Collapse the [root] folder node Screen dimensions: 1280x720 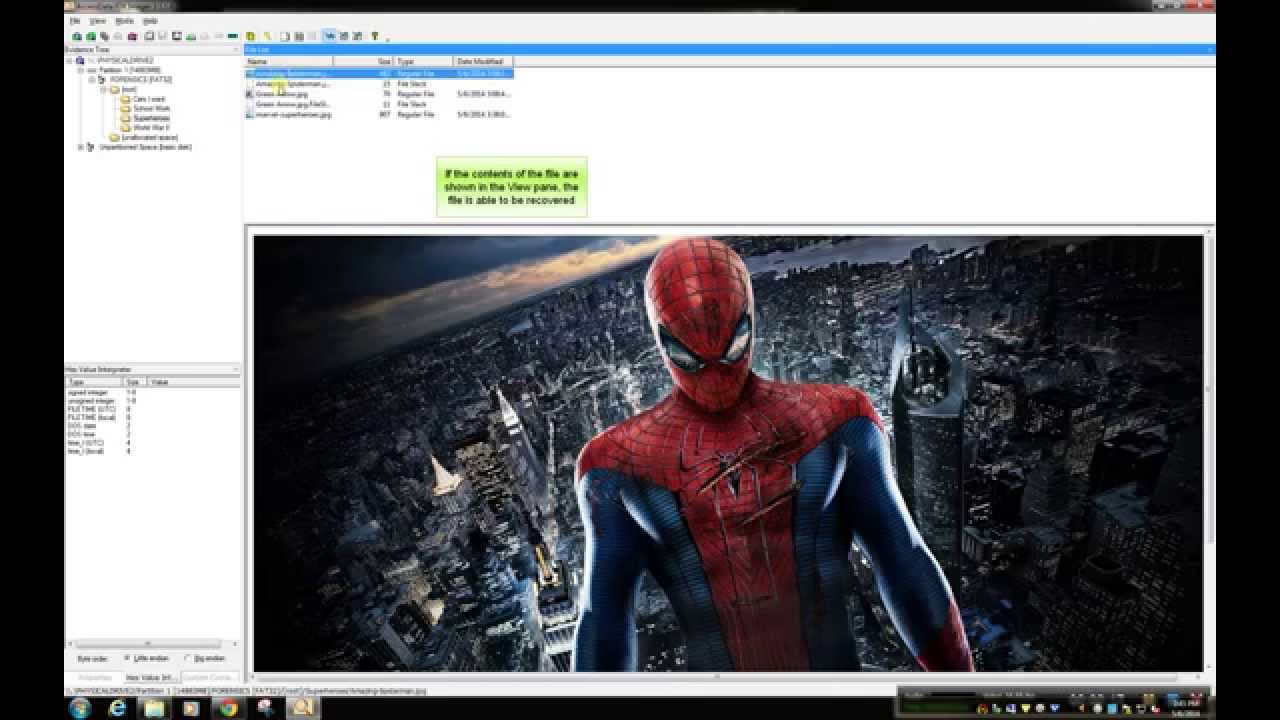(103, 89)
